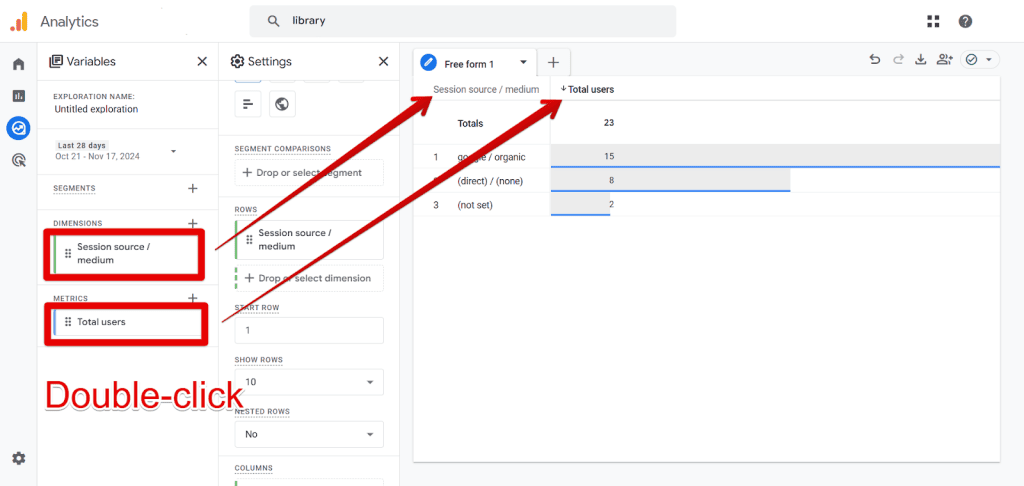Open the Google apps grid icon

pos(933,22)
